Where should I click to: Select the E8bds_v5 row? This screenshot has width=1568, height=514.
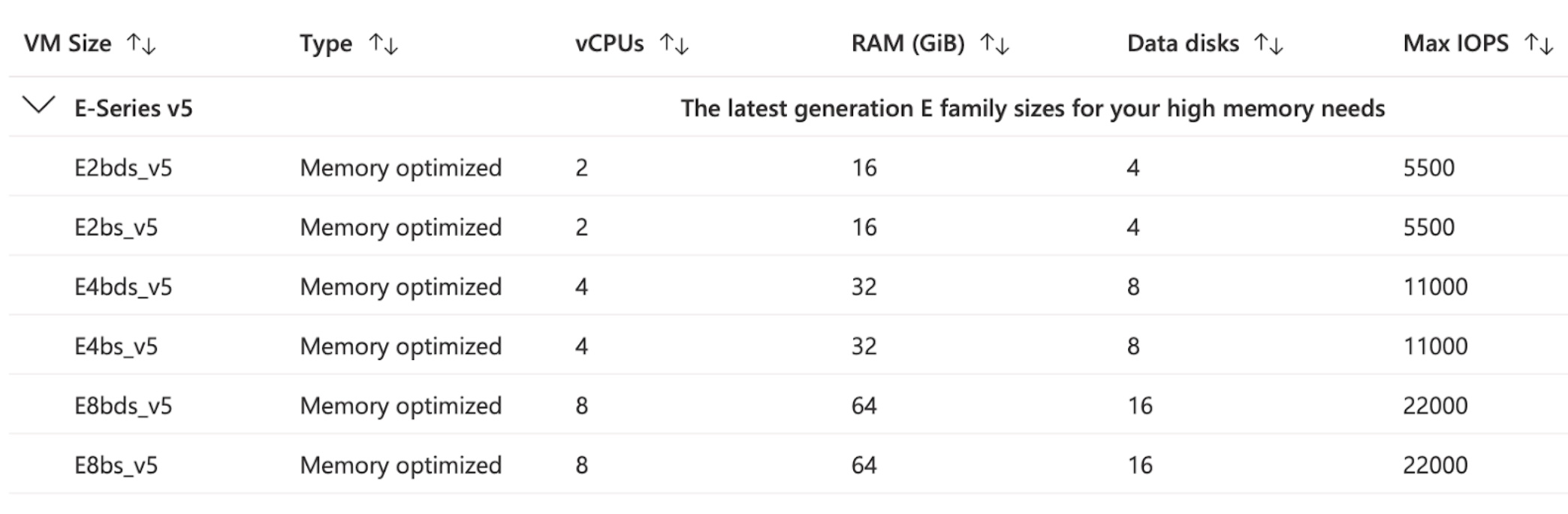point(122,405)
